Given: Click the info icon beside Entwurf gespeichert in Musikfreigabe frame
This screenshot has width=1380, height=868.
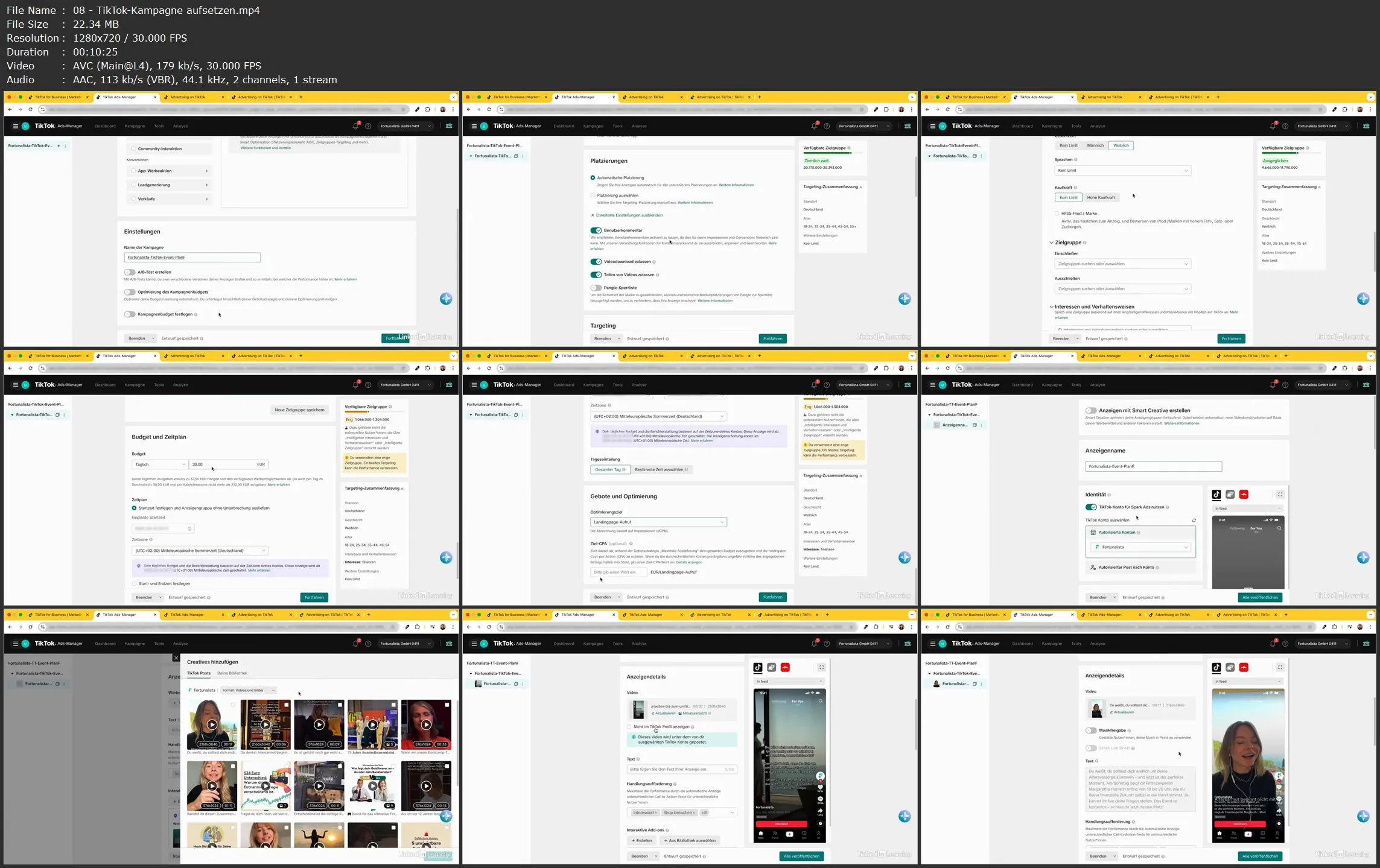Looking at the screenshot, I should (1162, 857).
